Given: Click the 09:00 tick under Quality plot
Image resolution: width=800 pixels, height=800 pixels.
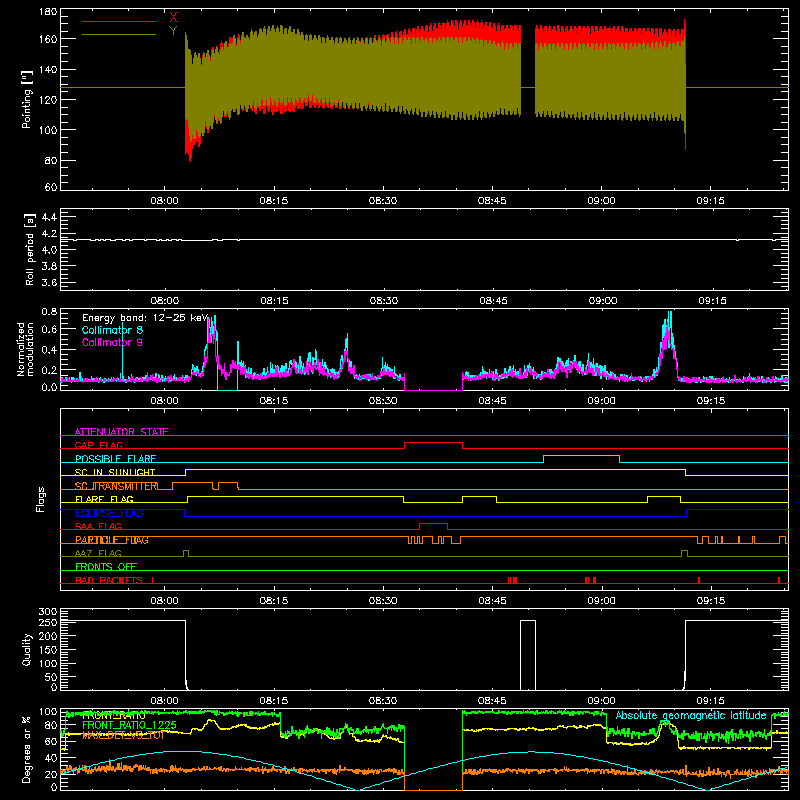Looking at the screenshot, I should (601, 701).
